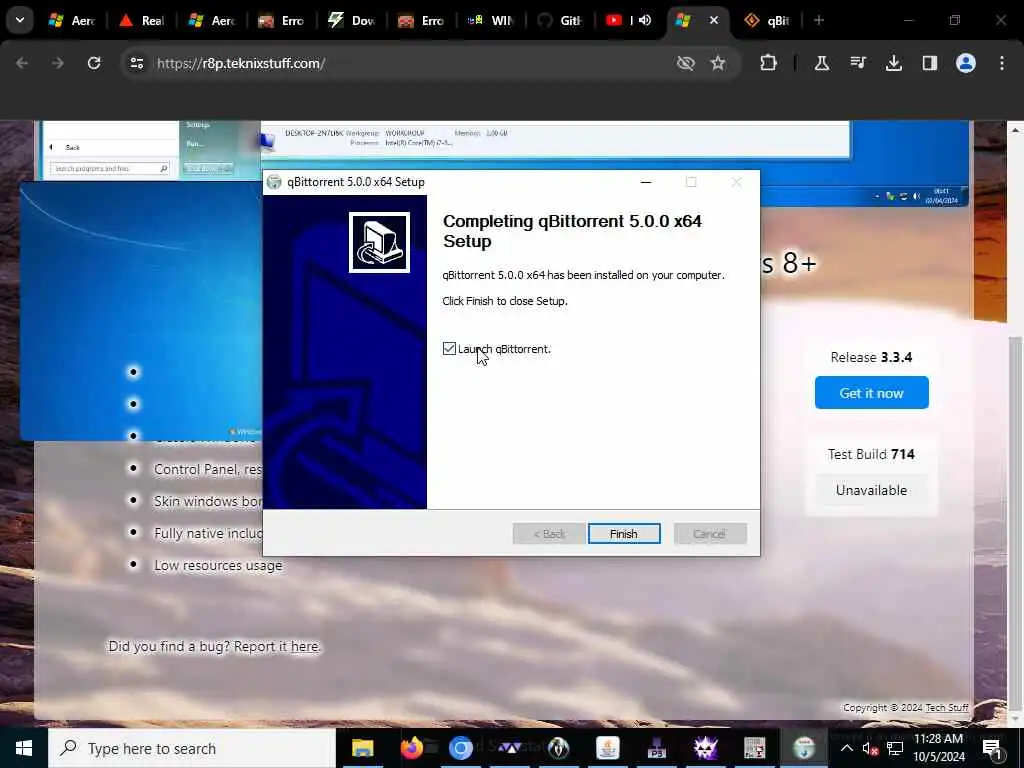Click the Get it now button
The height and width of the screenshot is (768, 1024).
pos(871,392)
